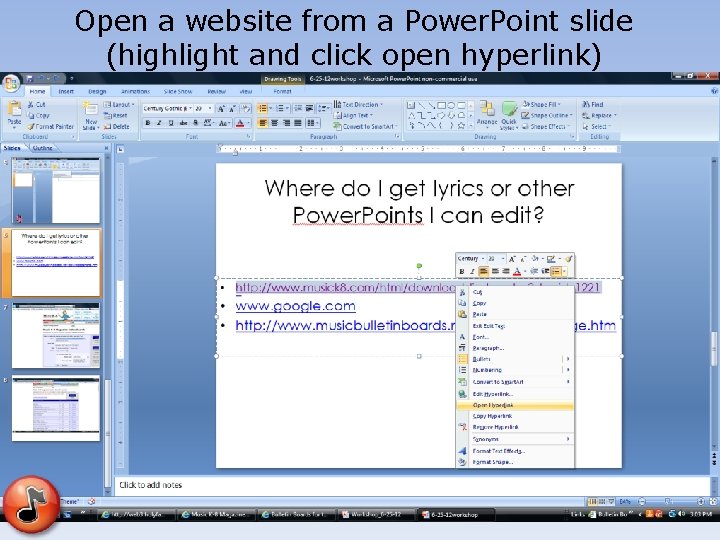This screenshot has width=720, height=540.
Task: Open the Layout dropdown
Action: tap(119, 104)
